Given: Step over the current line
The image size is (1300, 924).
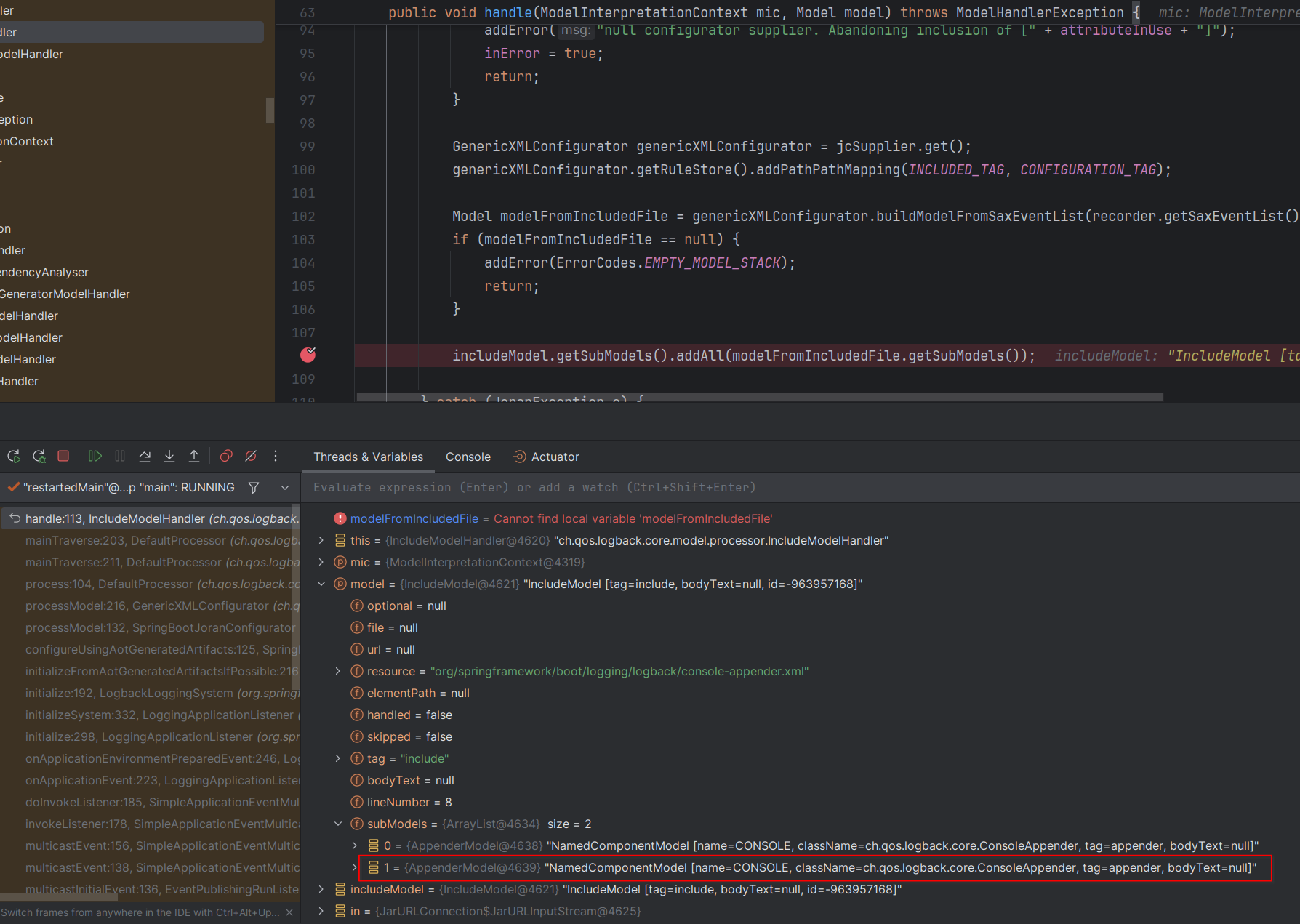Looking at the screenshot, I should 145,457.
